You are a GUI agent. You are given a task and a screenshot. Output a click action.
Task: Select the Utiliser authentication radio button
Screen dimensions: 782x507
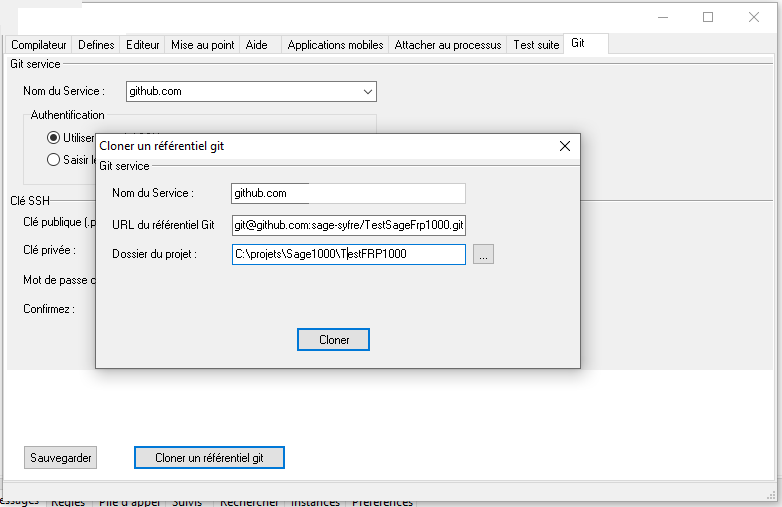click(53, 138)
